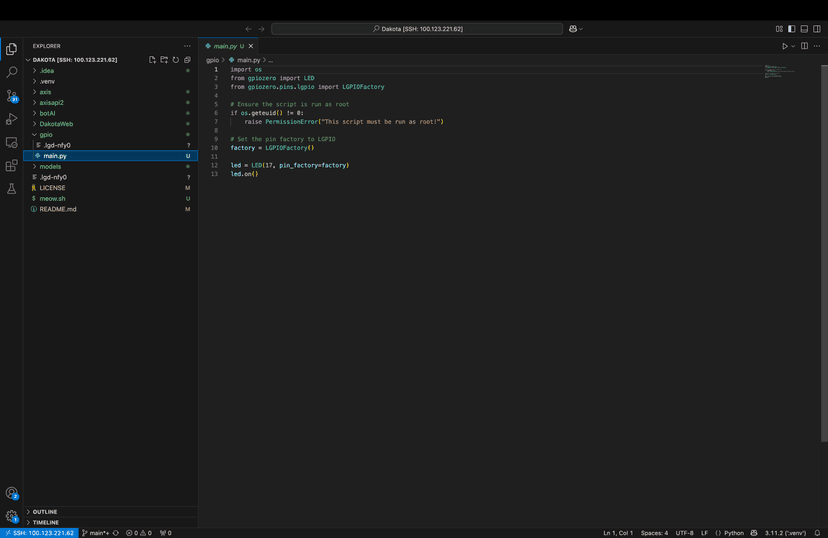Toggle the secondary side bar layout button

816,29
